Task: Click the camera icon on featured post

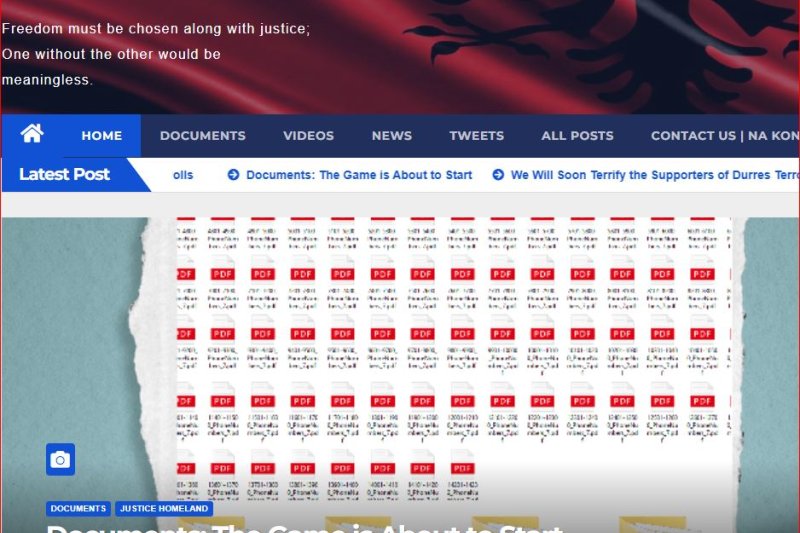Action: point(60,459)
